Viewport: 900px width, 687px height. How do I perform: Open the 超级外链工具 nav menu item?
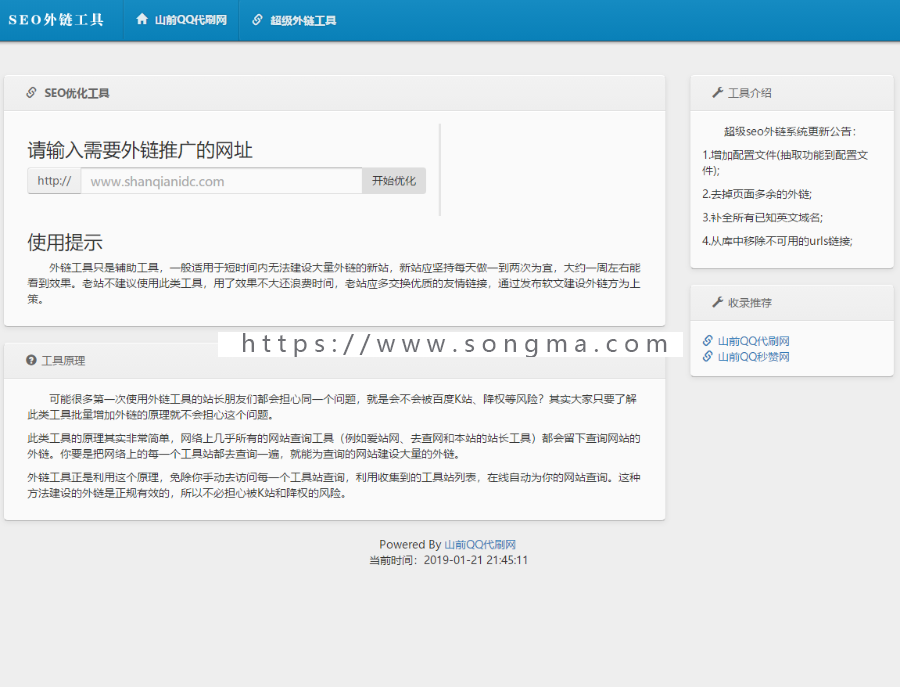point(303,21)
